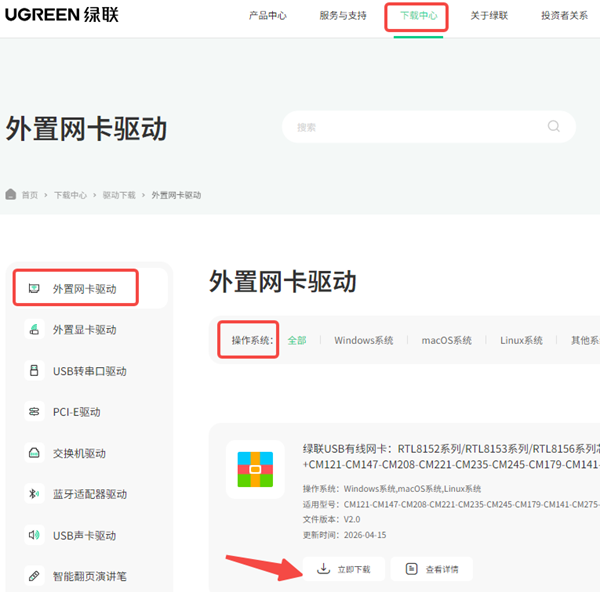Go to 首页 in breadcrumb
Screen dimensions: 600x592
(x=30, y=195)
